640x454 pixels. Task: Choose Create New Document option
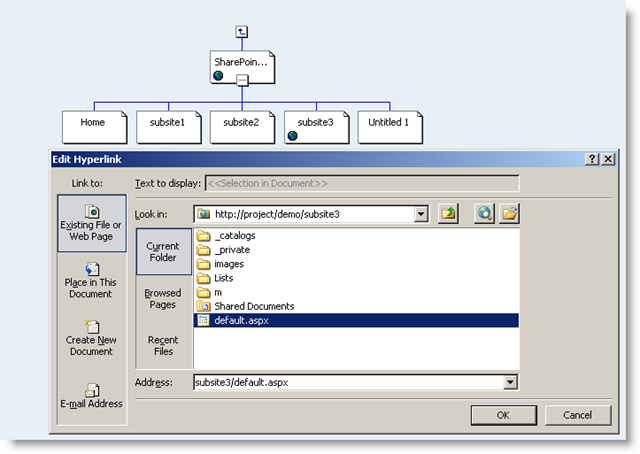[91, 338]
